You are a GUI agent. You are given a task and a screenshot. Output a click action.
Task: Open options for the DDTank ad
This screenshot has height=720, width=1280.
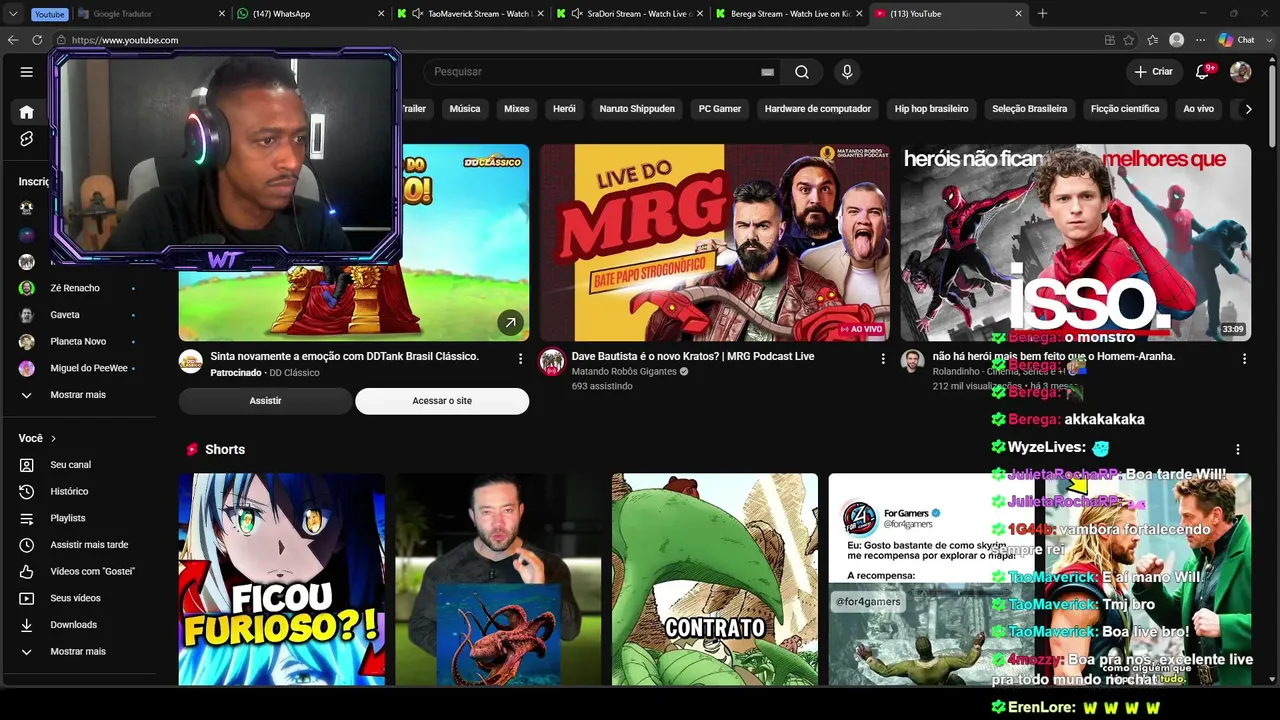point(520,358)
